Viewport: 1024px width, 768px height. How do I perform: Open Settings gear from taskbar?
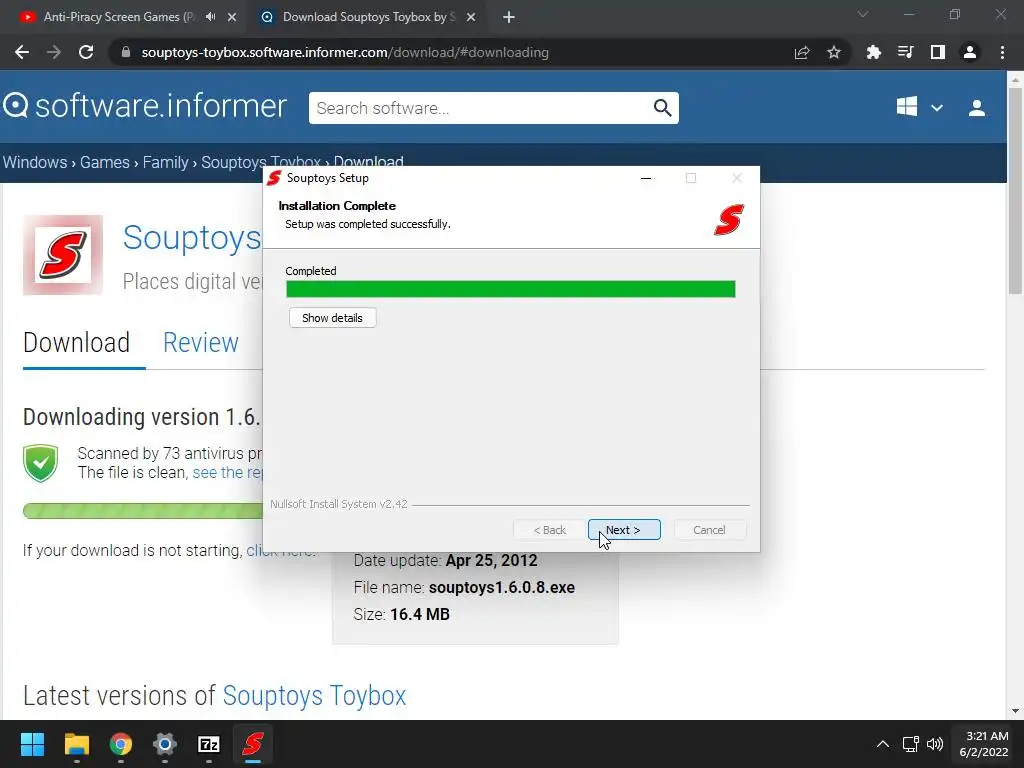pyautogui.click(x=165, y=744)
